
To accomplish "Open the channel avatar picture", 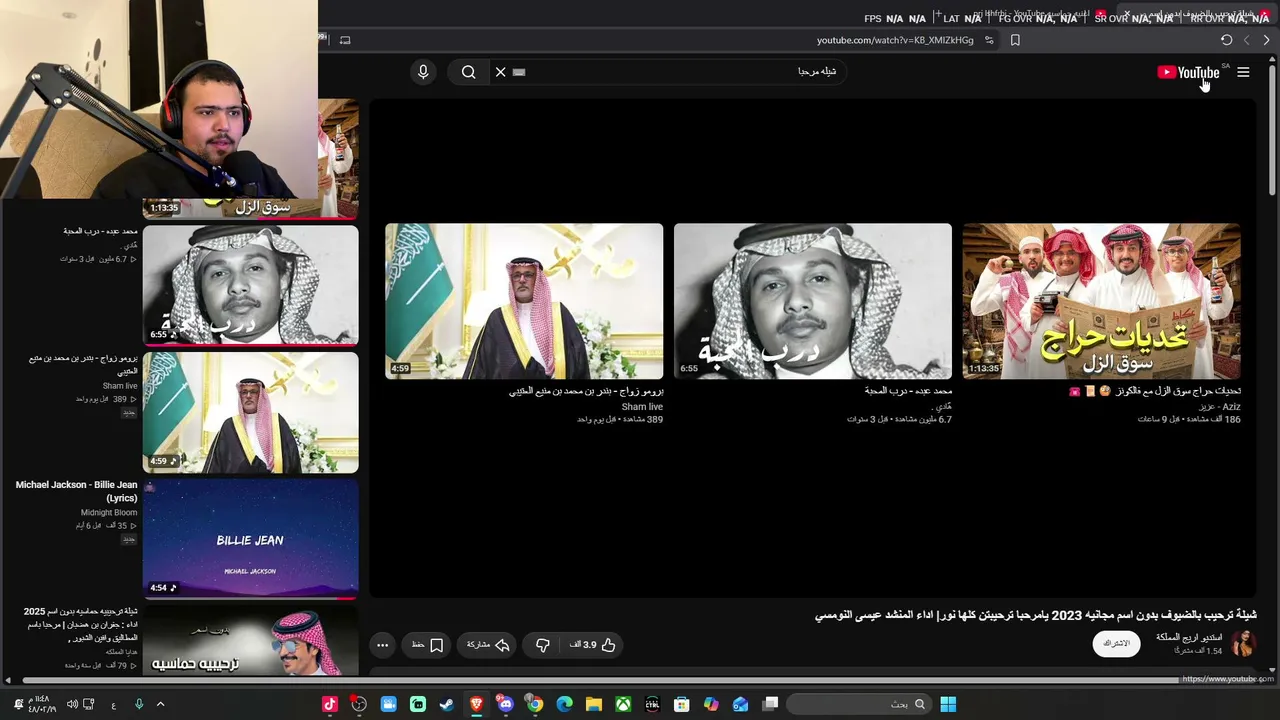I will point(1243,644).
